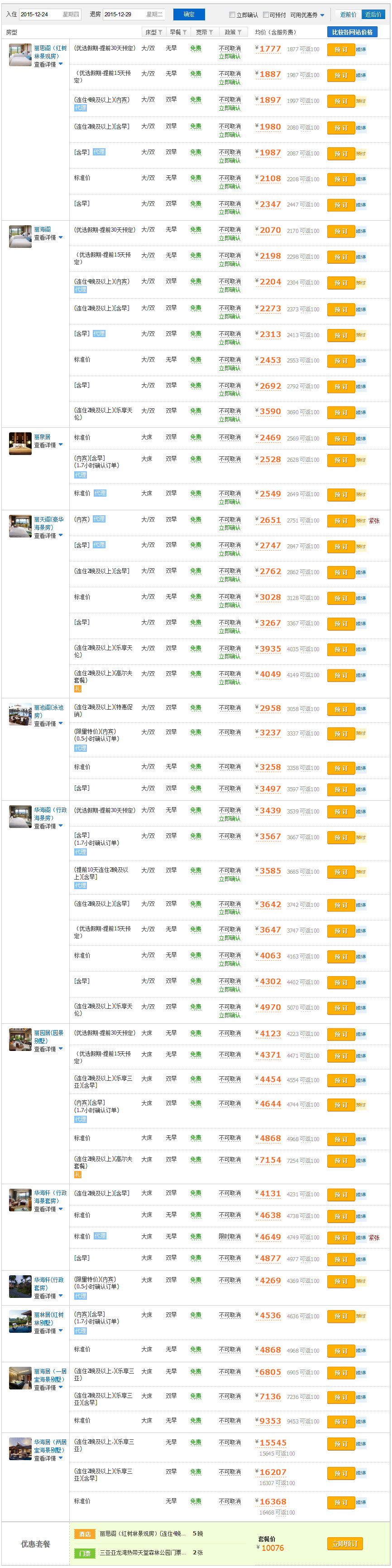Switch to the 返前价 tab

pyautogui.click(x=348, y=15)
